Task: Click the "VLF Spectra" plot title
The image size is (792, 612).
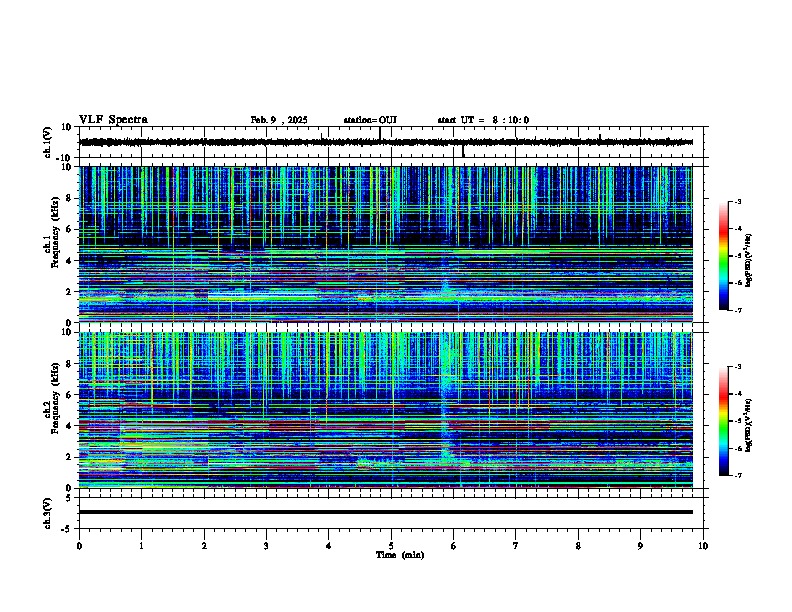Action: point(113,120)
